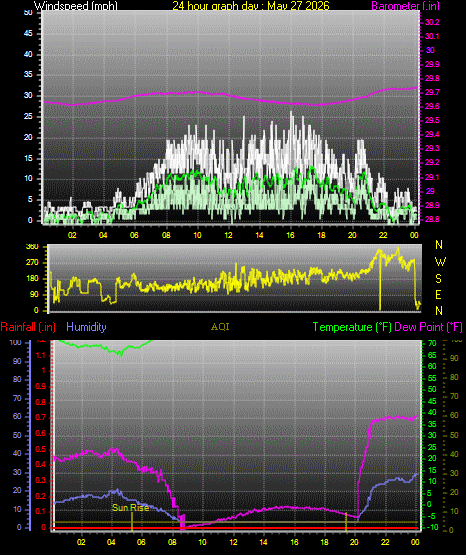Viewport: 466px width, 555px height.
Task: Click the Sun Rise marker label
Action: click(x=130, y=508)
